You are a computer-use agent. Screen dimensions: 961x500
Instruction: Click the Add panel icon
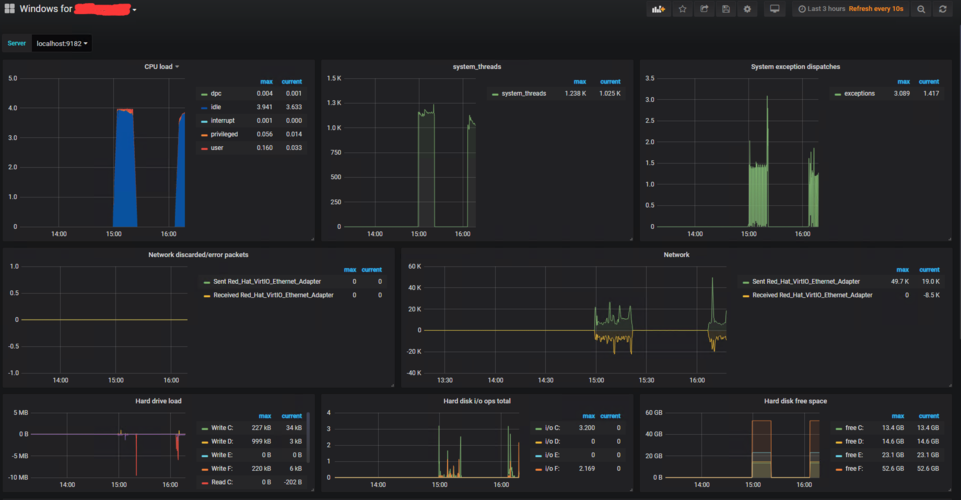click(x=658, y=9)
